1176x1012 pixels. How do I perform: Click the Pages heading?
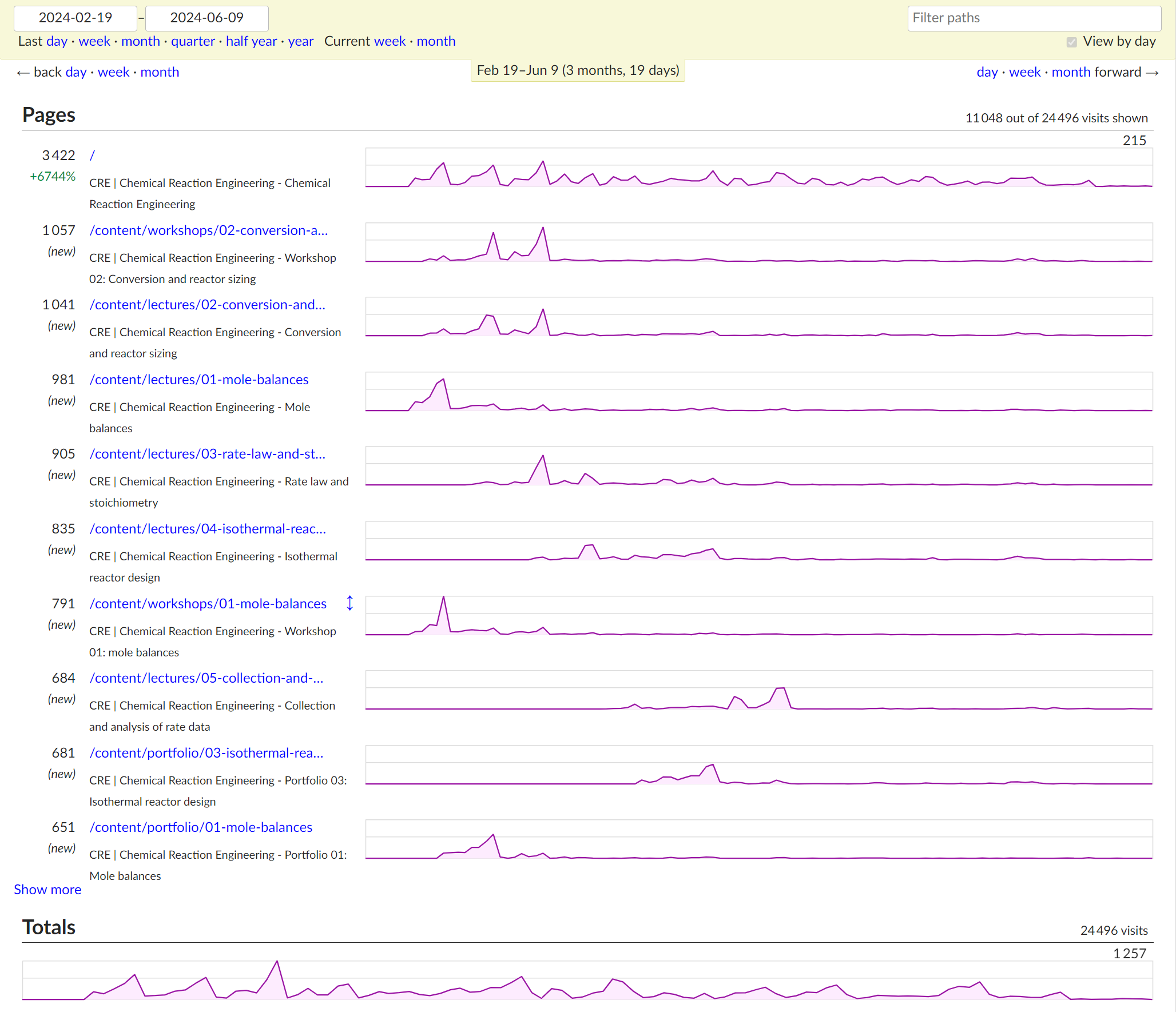pyautogui.click(x=49, y=115)
